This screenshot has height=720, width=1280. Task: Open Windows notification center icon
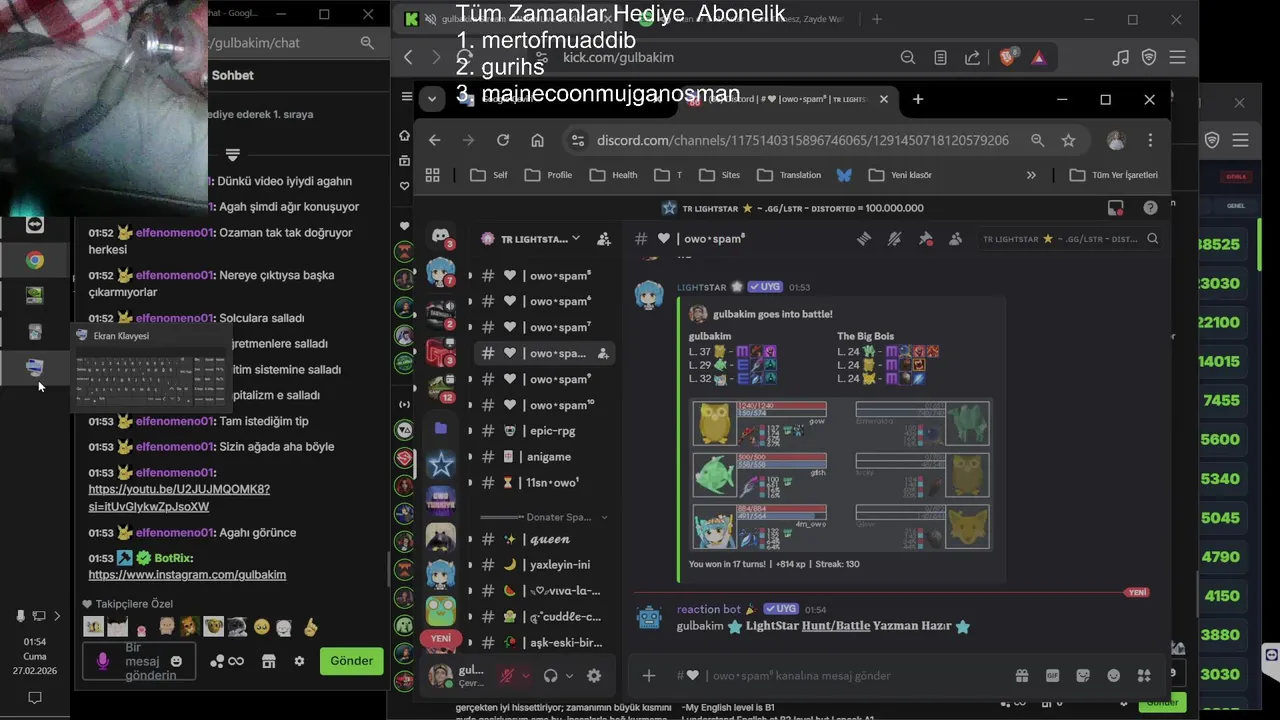[x=35, y=697]
